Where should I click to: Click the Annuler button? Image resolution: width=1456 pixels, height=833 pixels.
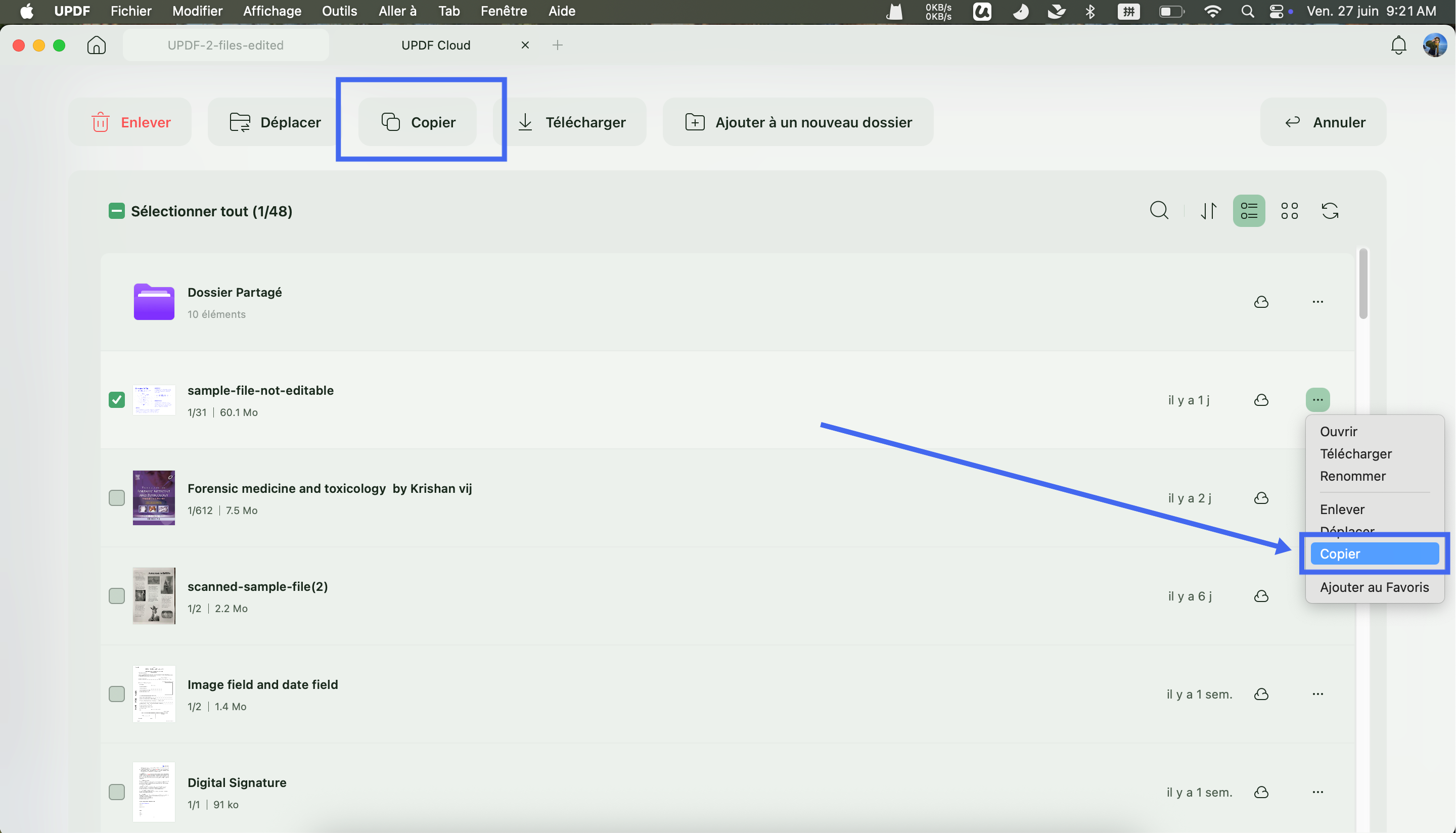(1323, 122)
